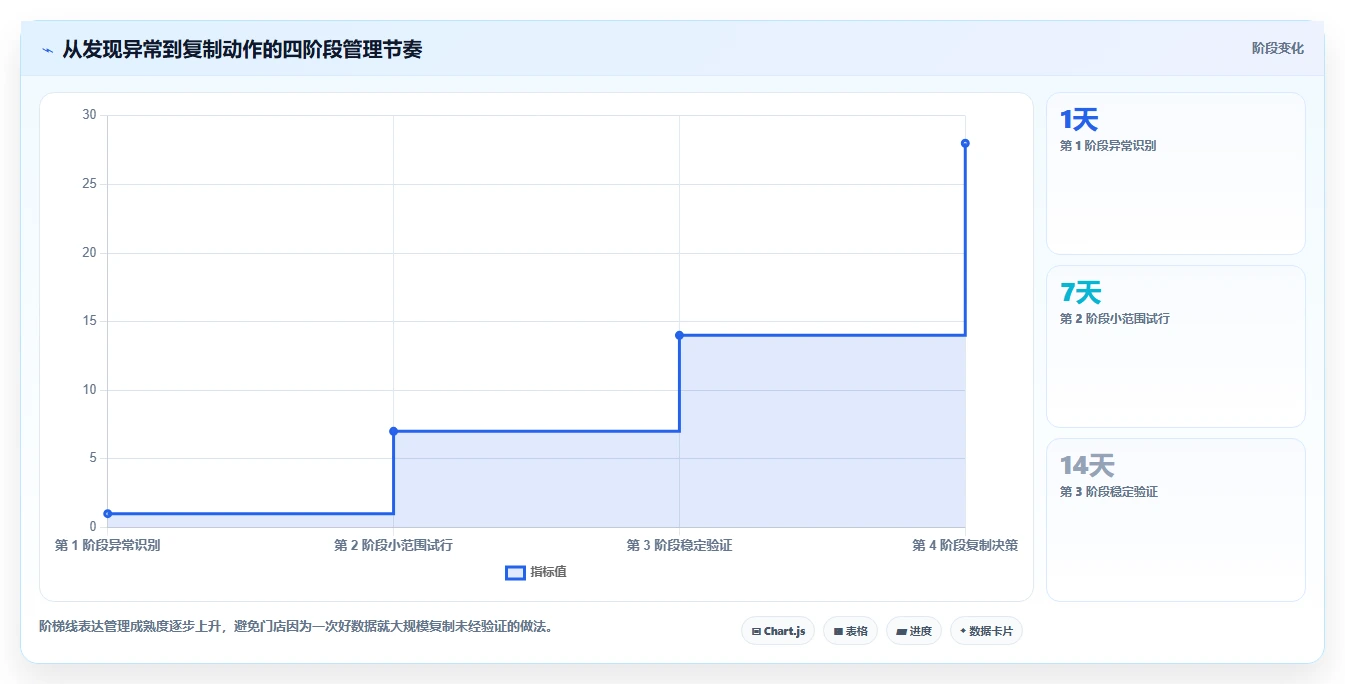Image resolution: width=1345 pixels, height=684 pixels.
Task: Toggle the 指标值 legend item
Action: coord(536,572)
